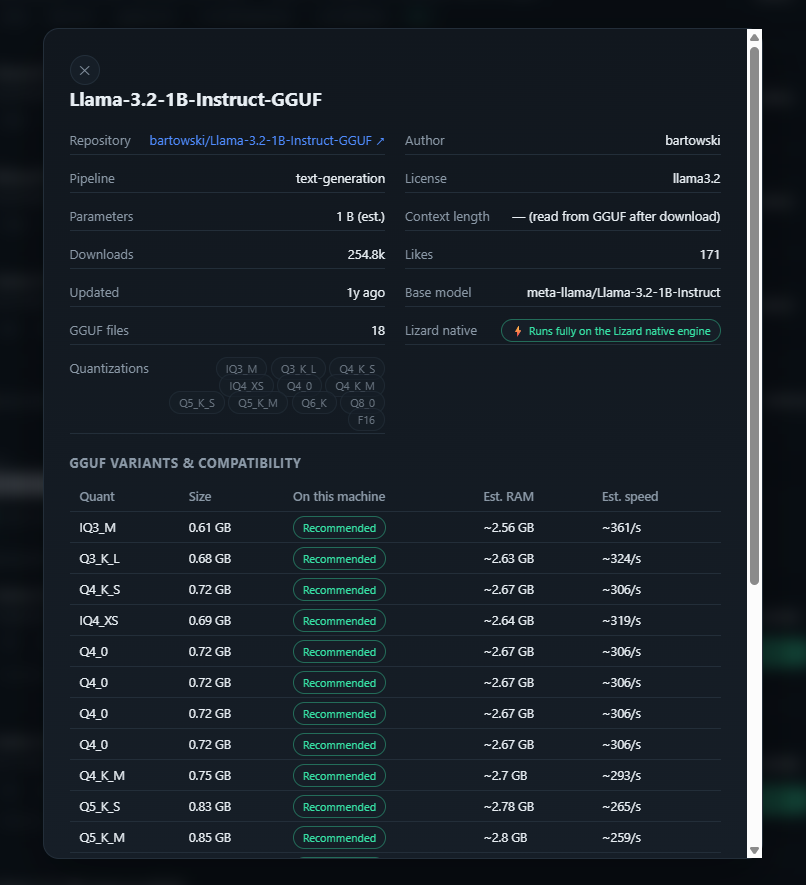The height and width of the screenshot is (885, 806).
Task: Click the '~2.64 GB' estimated RAM cell
Action: [509, 621]
